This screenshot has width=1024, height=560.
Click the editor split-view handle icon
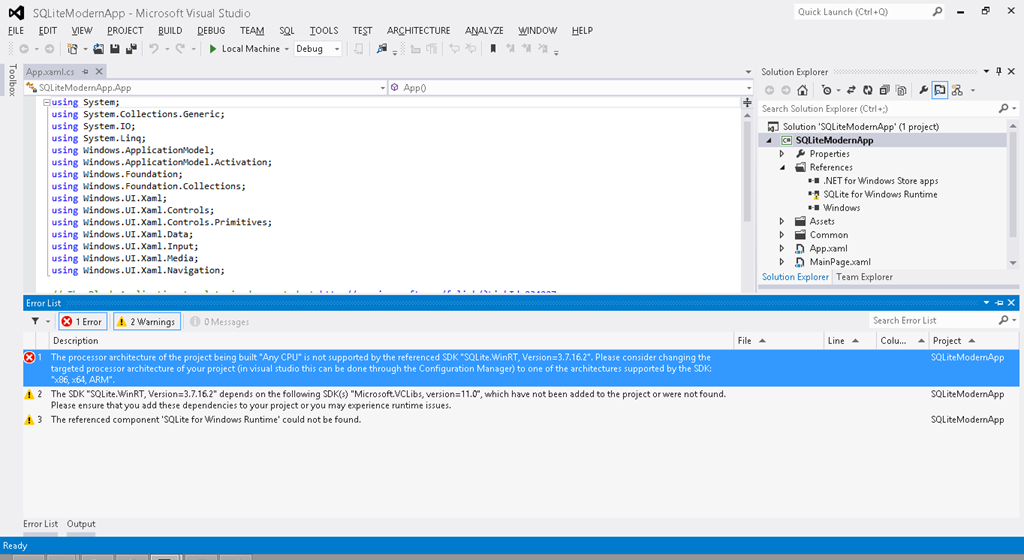pyautogui.click(x=747, y=102)
